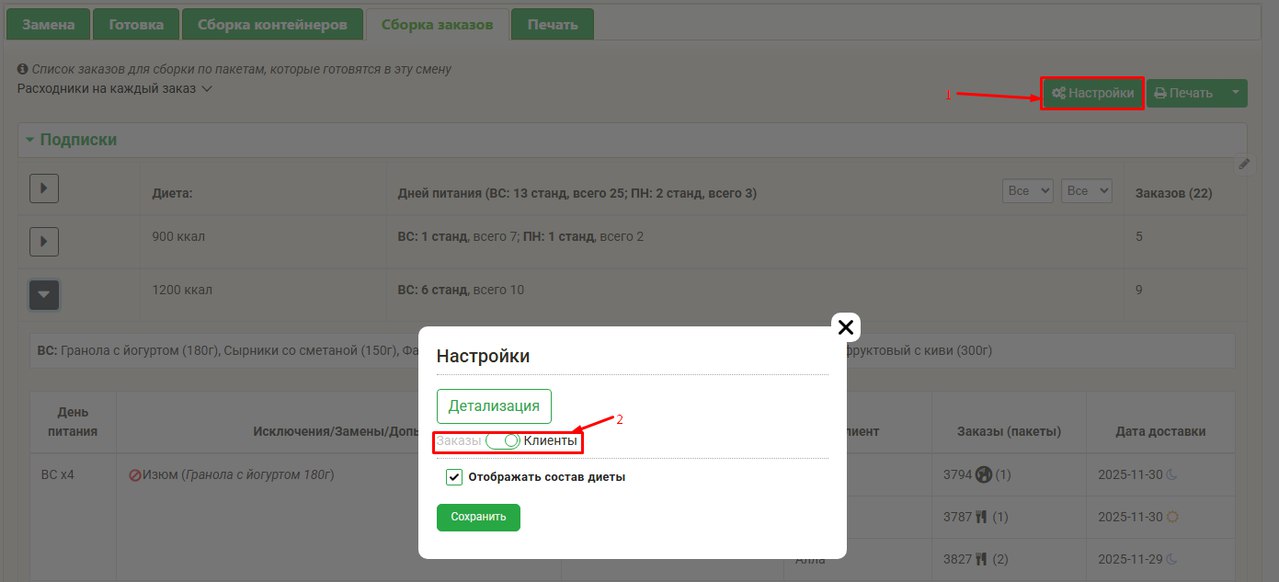Click the moon icon beside 2025-11-29

1171,559
